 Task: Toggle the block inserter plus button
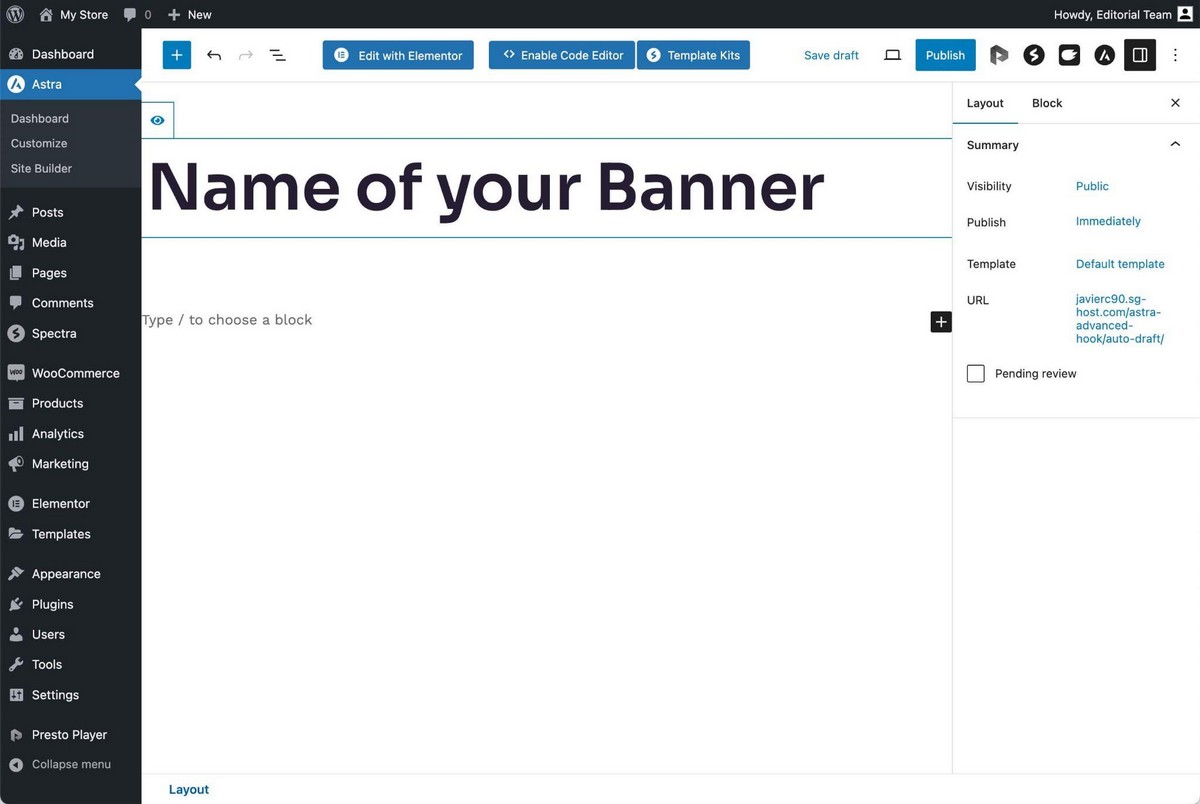coord(176,55)
